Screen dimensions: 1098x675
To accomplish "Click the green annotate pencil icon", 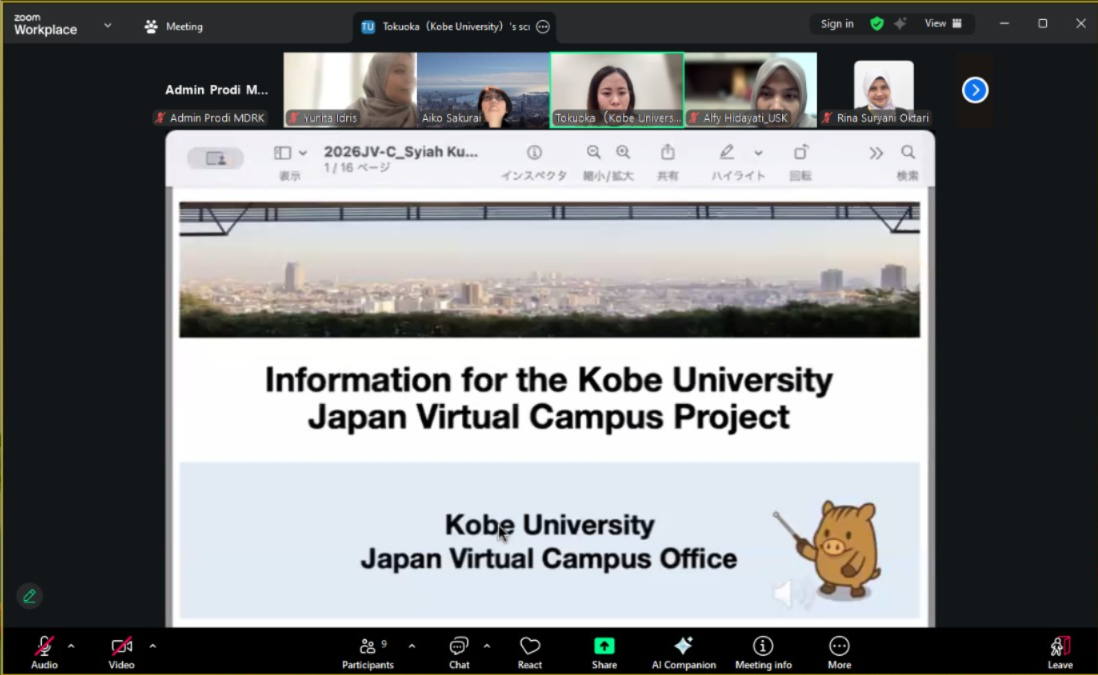I will coord(29,596).
